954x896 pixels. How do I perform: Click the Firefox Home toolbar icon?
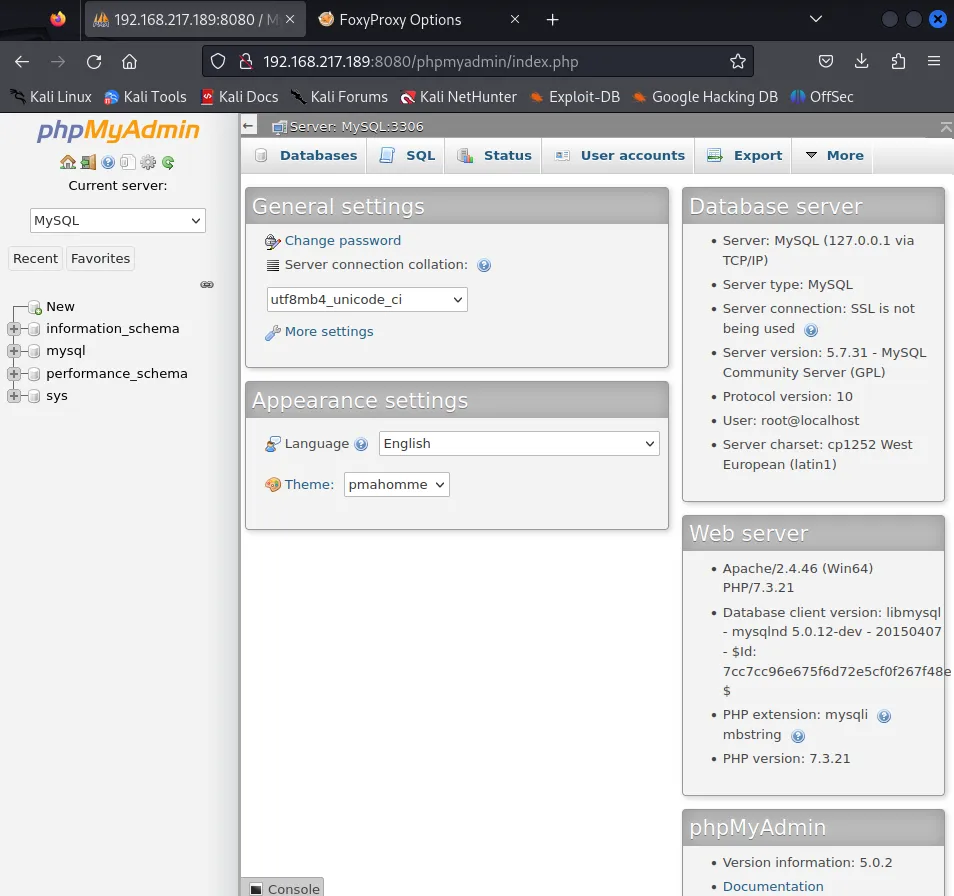(x=130, y=61)
